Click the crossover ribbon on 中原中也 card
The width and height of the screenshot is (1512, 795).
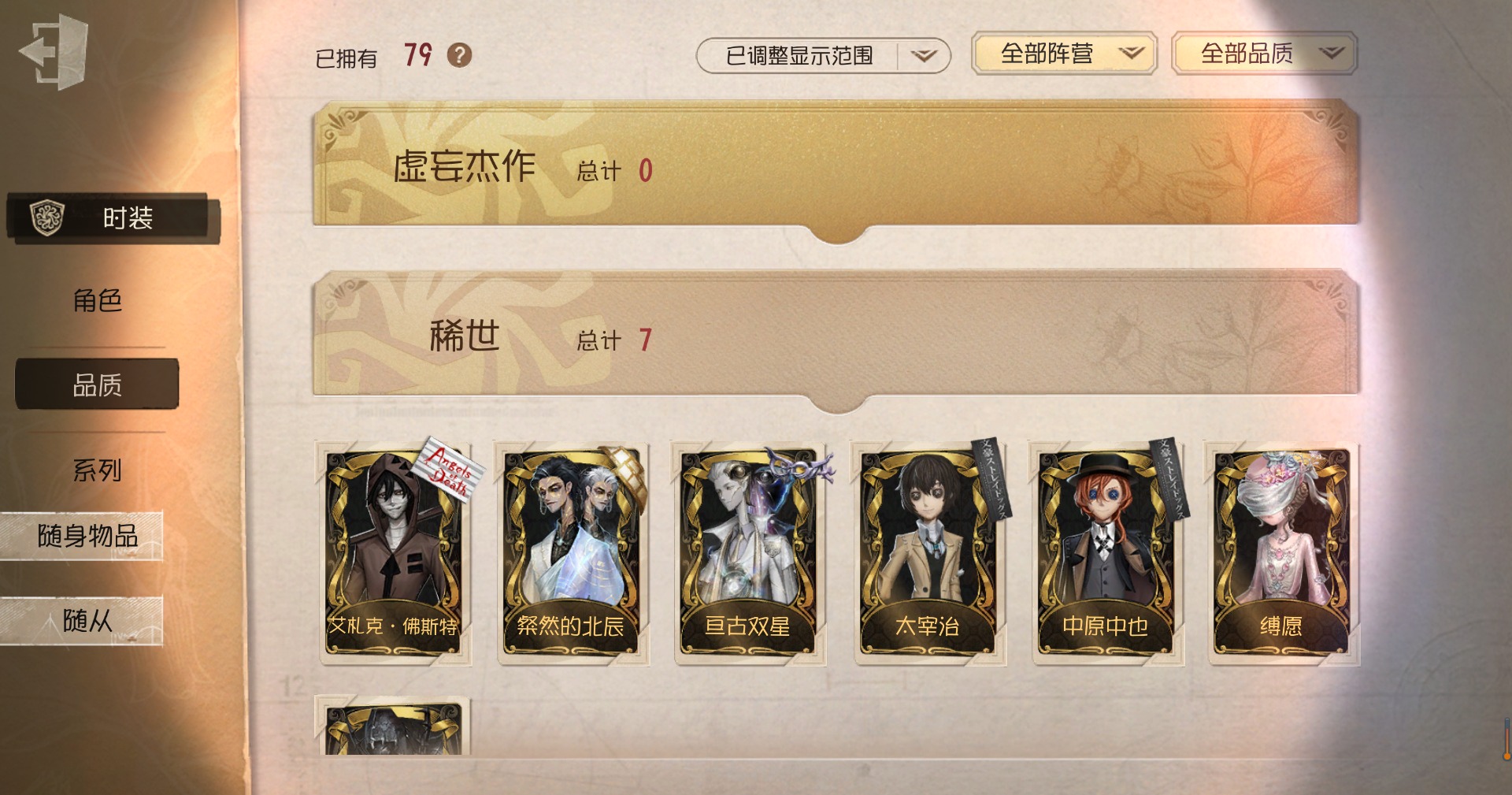point(1170,477)
